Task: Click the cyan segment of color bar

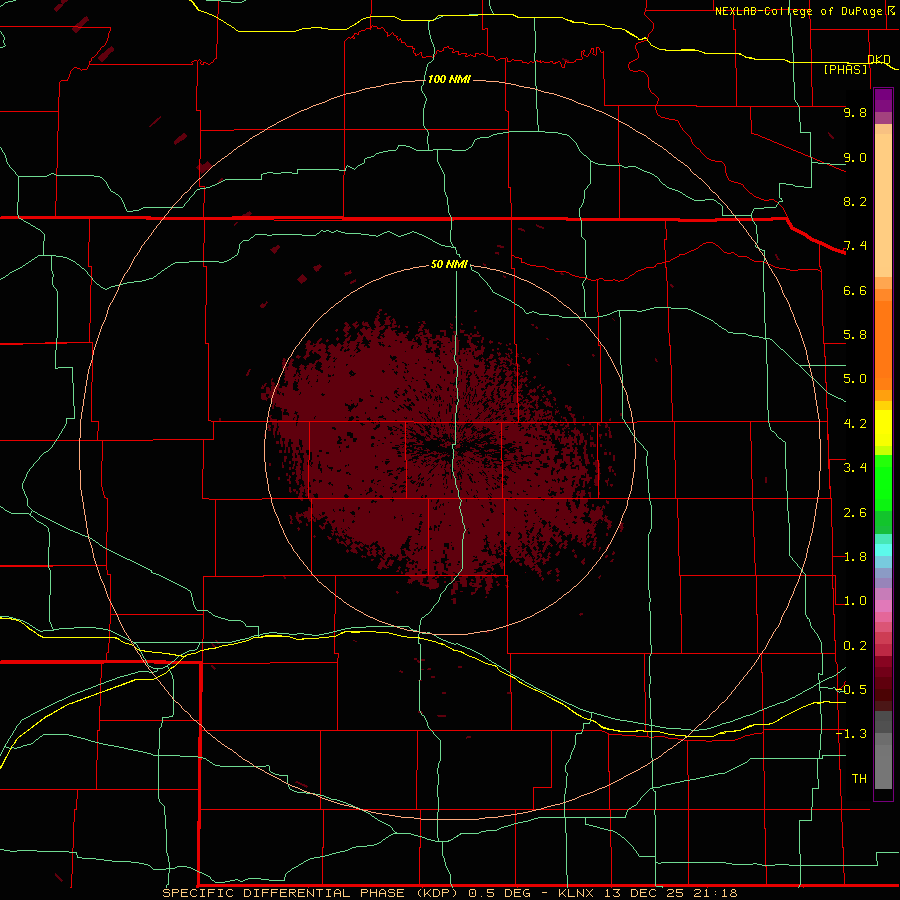Action: [883, 550]
